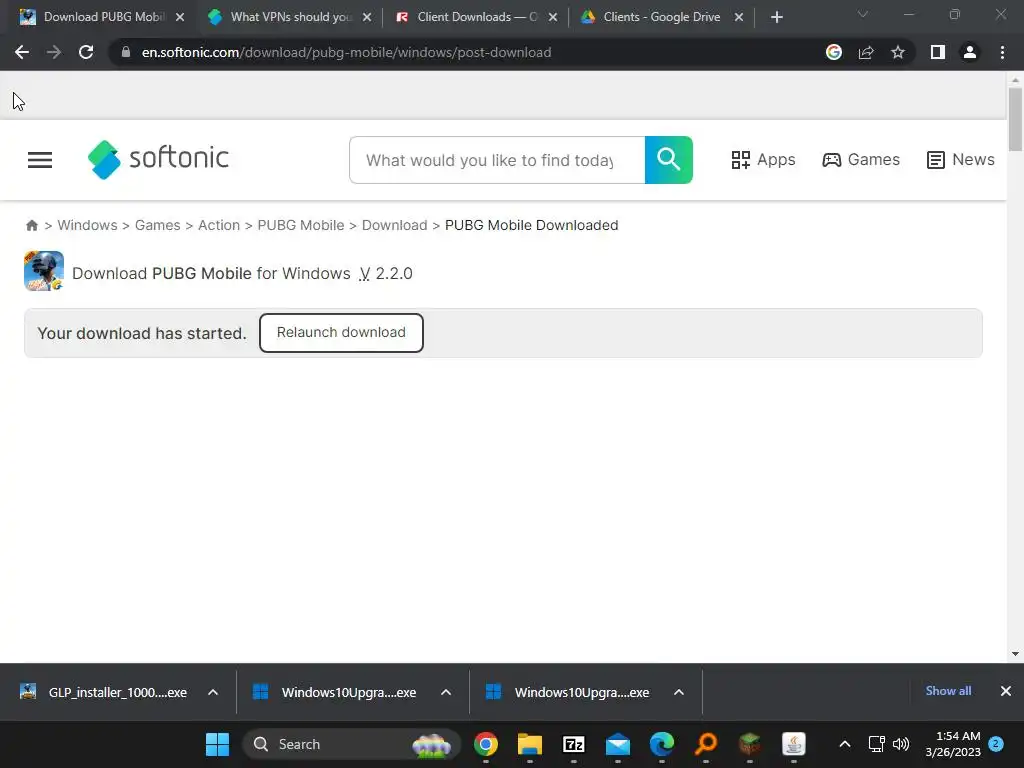Click the Relaunch download button

tap(341, 332)
